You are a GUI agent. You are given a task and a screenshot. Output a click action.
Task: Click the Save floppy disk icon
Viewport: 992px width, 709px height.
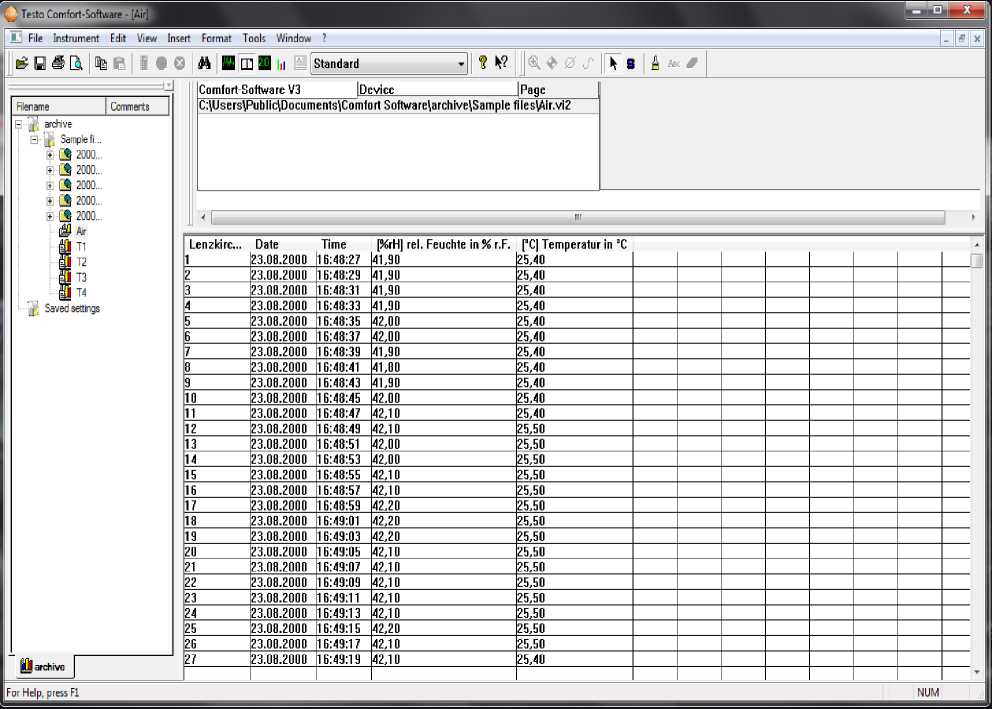click(x=40, y=63)
